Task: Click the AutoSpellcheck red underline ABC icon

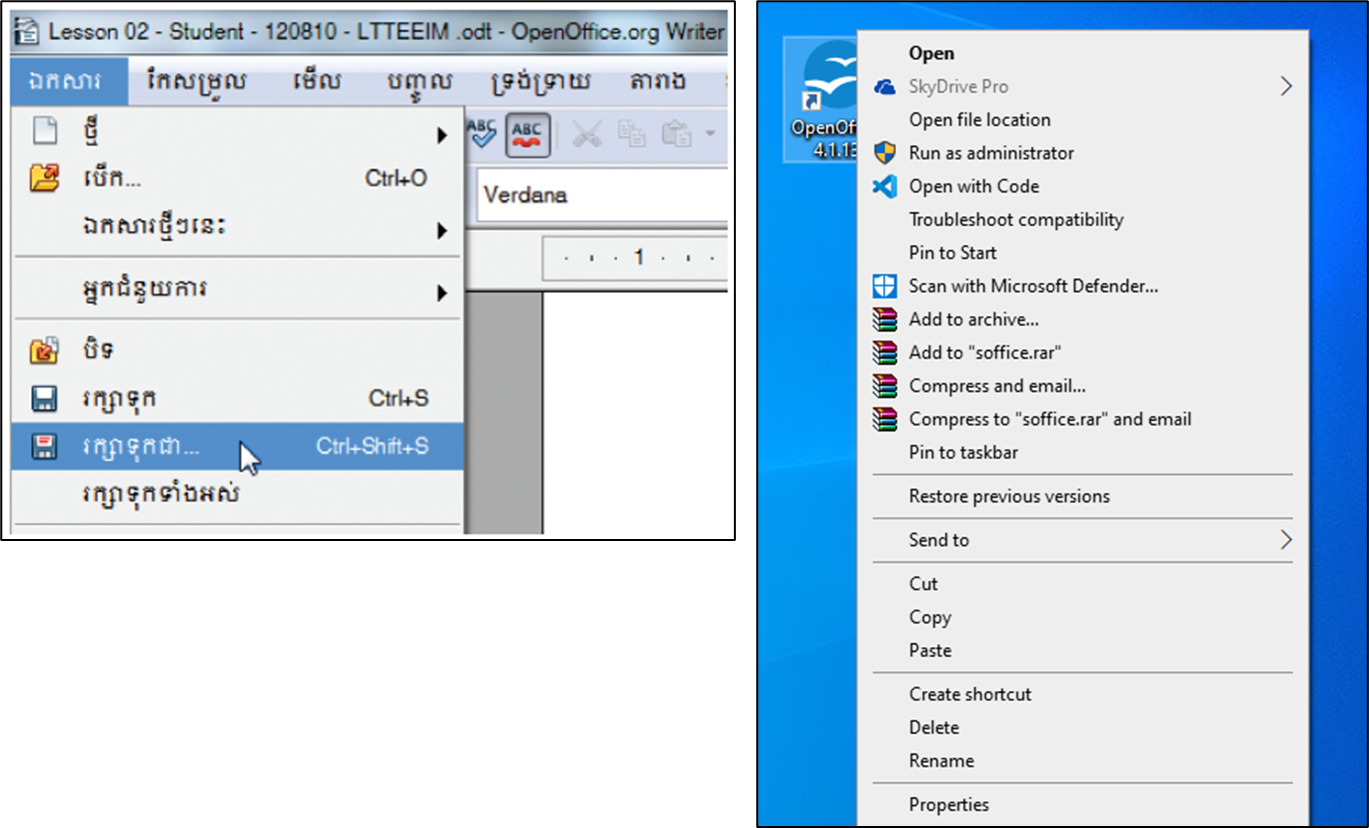Action: (527, 135)
